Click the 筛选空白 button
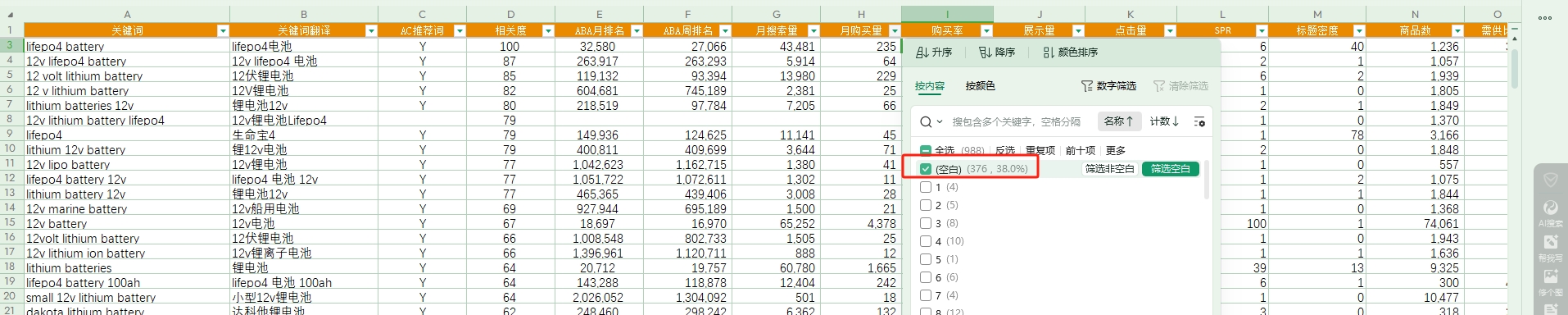Image resolution: width=1568 pixels, height=315 pixels. tap(1171, 169)
